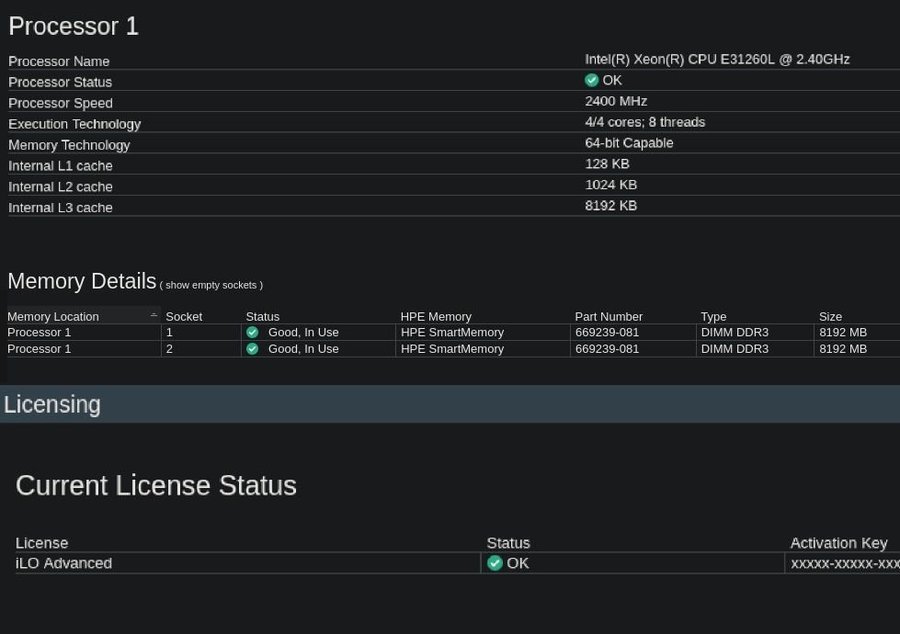Viewport: 900px width, 634px height.
Task: Click the 'show empty sockets' link
Action: coord(211,285)
